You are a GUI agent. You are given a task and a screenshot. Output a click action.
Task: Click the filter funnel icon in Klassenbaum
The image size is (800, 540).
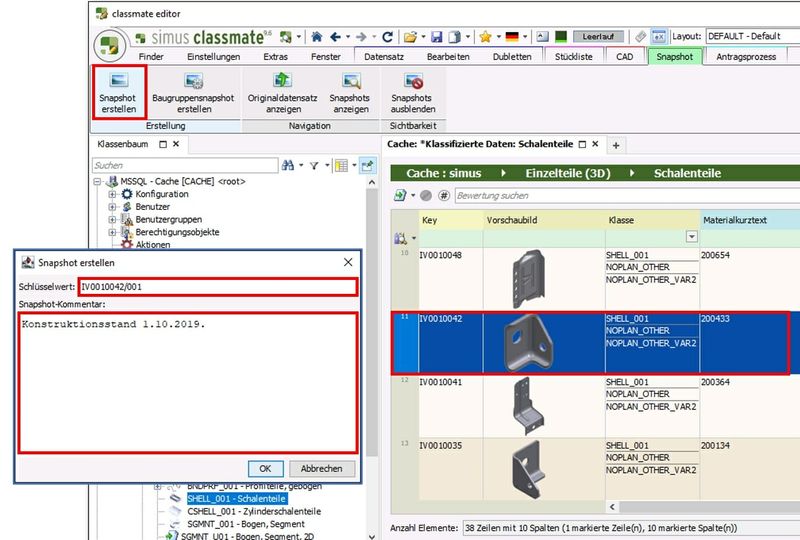click(x=314, y=165)
